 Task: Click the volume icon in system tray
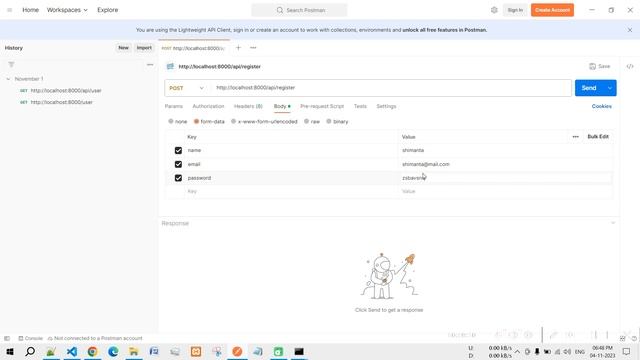click(x=567, y=351)
